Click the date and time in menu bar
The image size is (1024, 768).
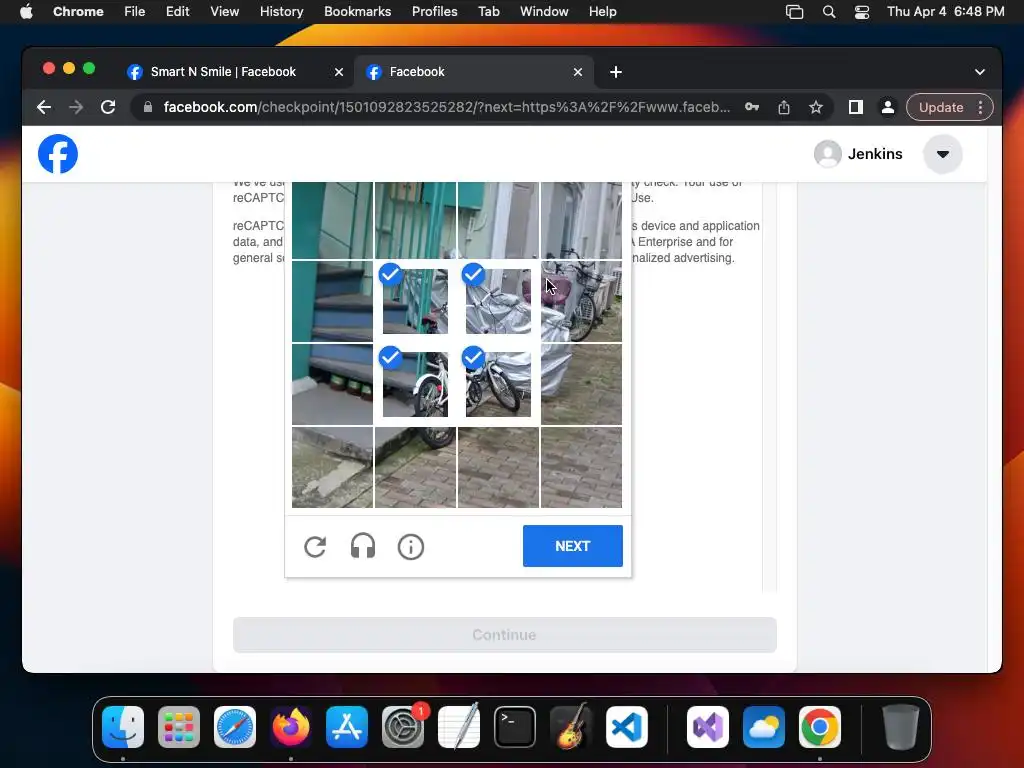pos(946,12)
